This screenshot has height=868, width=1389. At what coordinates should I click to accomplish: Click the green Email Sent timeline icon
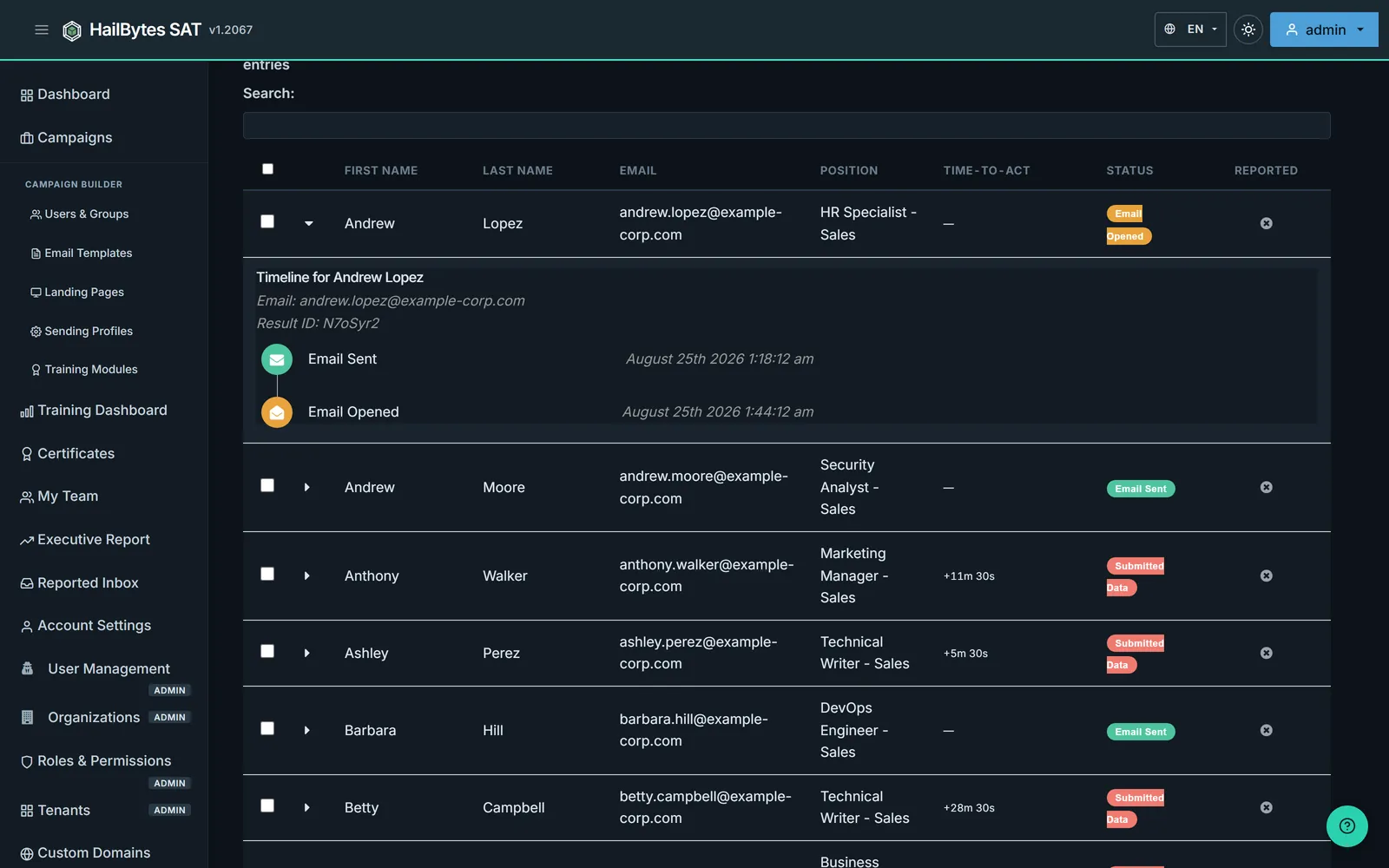click(277, 359)
